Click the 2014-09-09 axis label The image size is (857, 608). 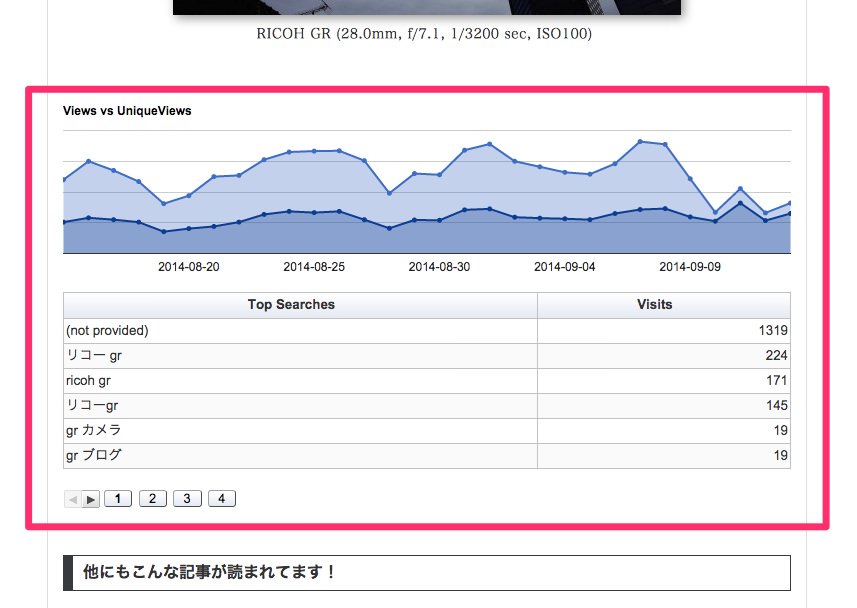tap(690, 267)
